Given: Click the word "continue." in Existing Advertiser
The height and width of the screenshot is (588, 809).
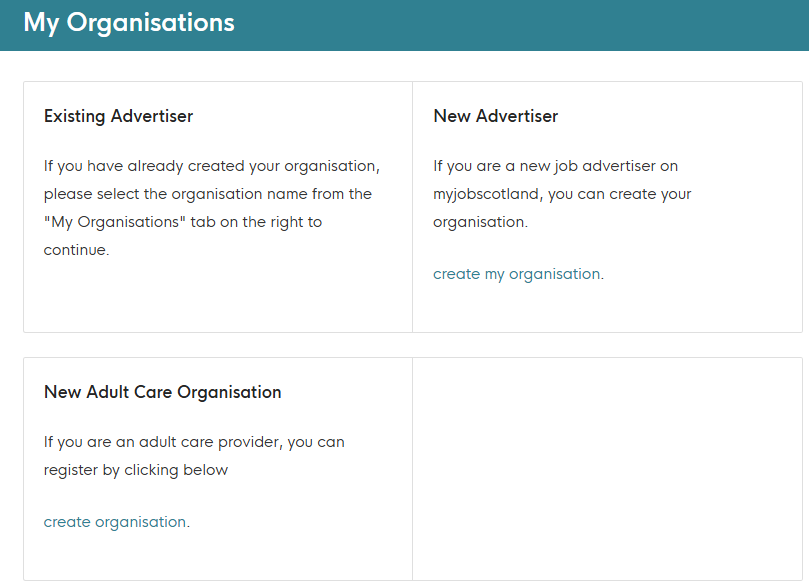Looking at the screenshot, I should click(76, 250).
